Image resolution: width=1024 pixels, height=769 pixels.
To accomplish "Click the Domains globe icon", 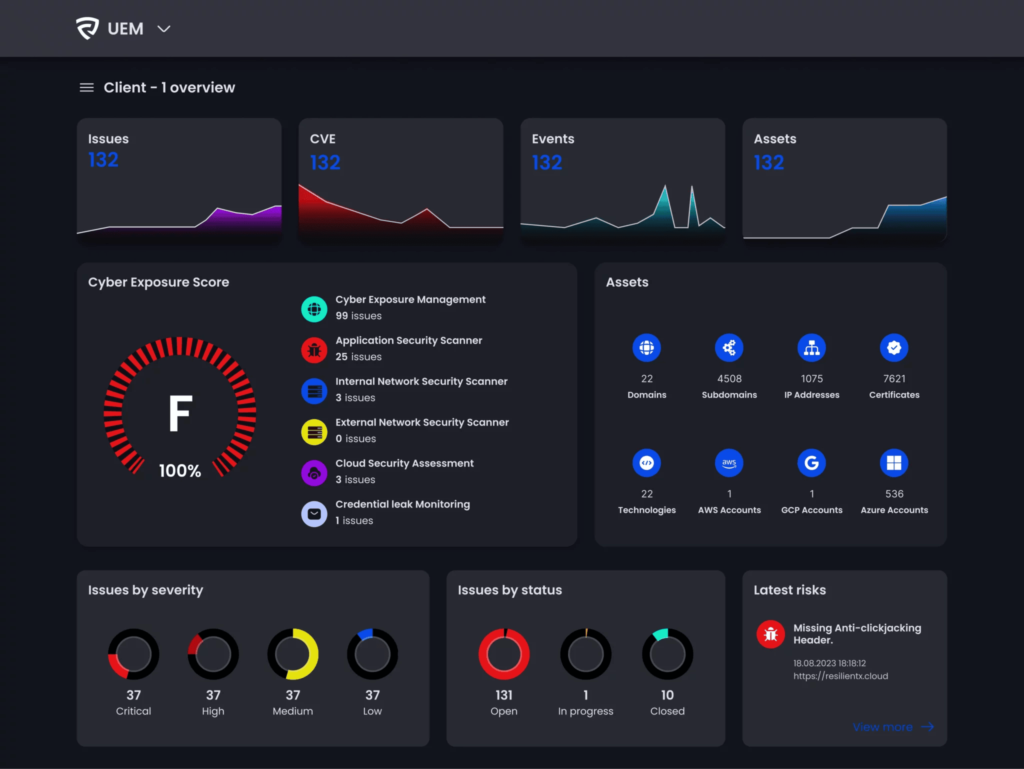I will point(647,348).
